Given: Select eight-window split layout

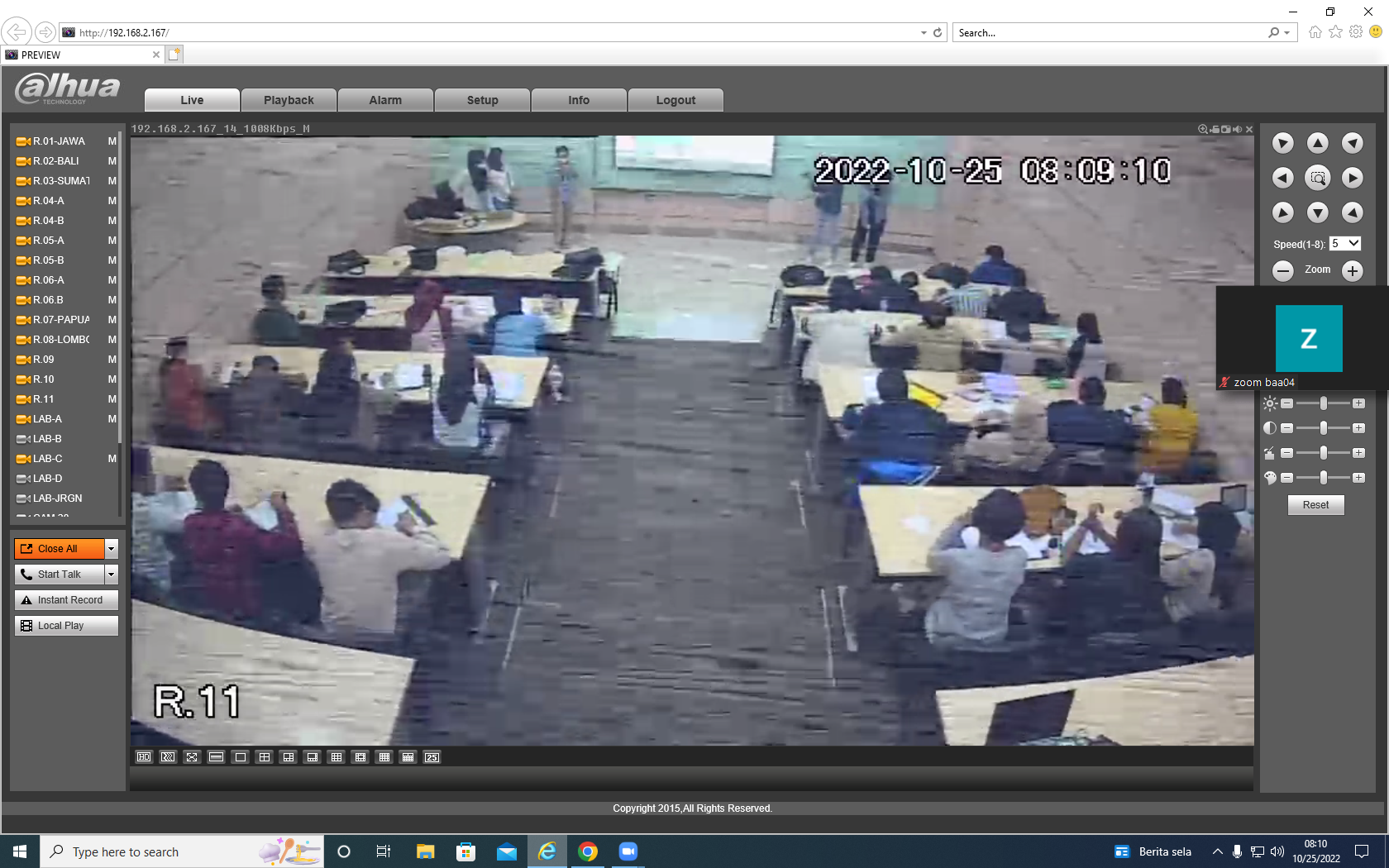Looking at the screenshot, I should [312, 757].
